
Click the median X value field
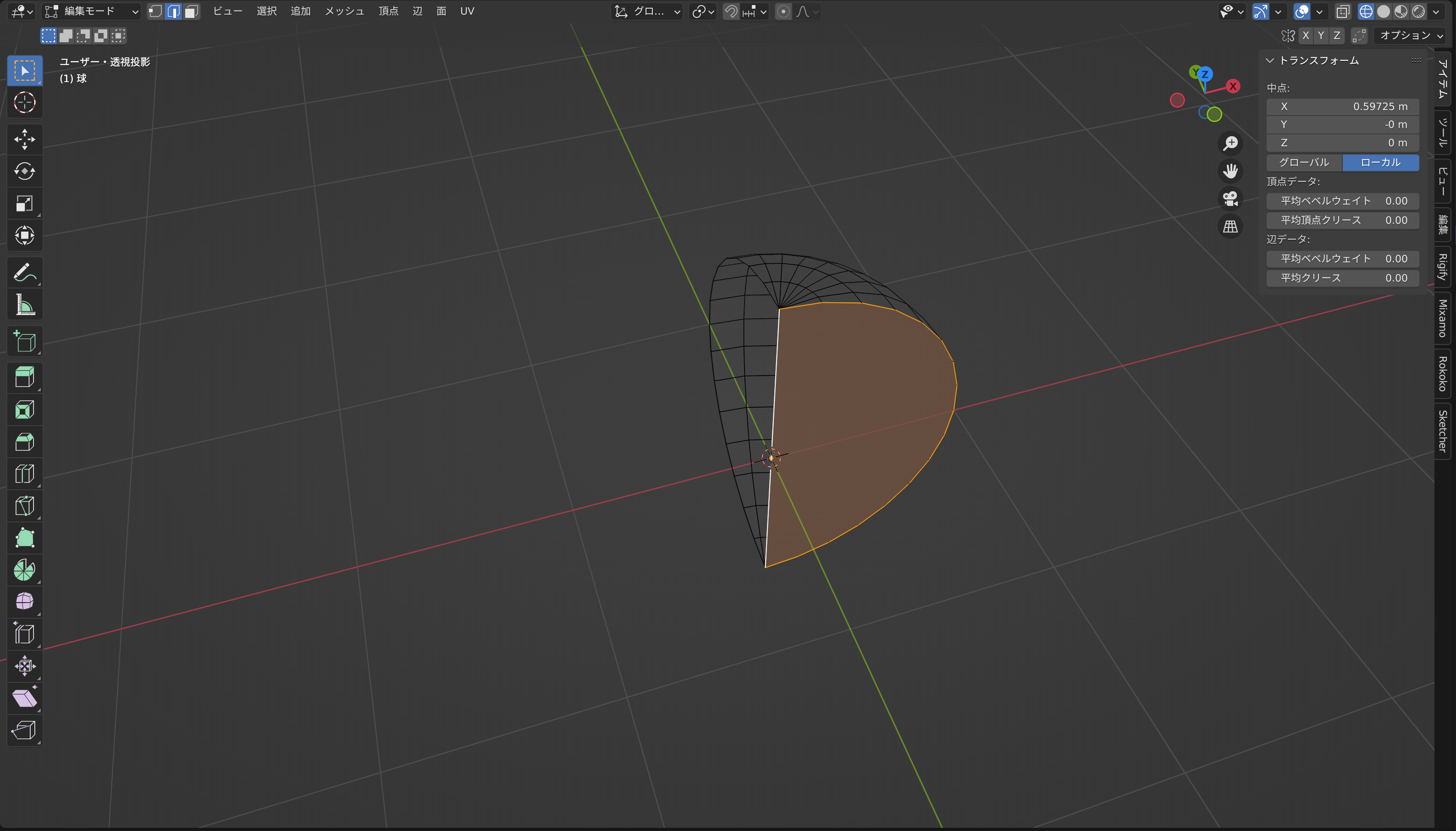(1343, 106)
